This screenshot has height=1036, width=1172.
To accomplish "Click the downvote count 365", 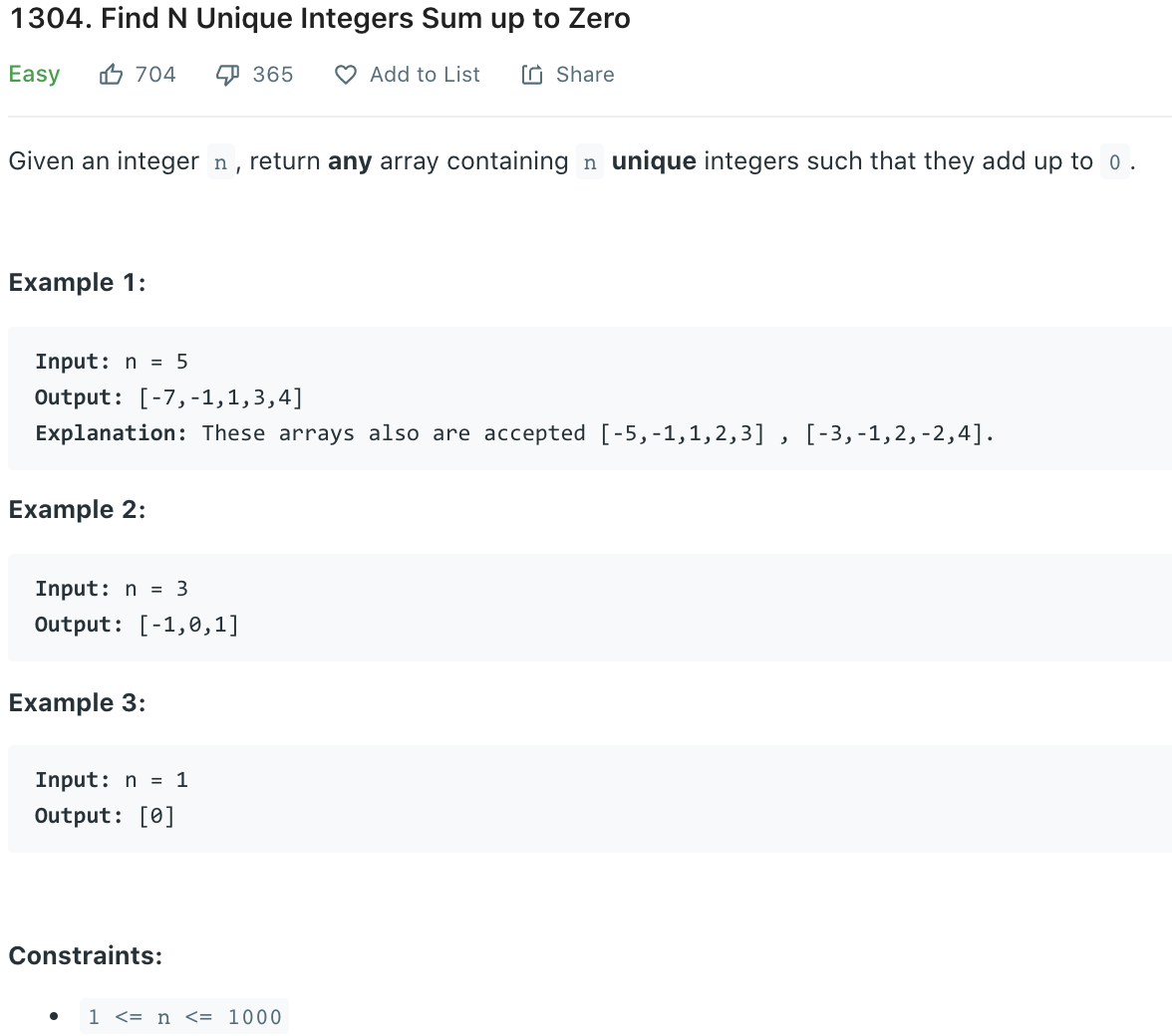I will (x=273, y=74).
